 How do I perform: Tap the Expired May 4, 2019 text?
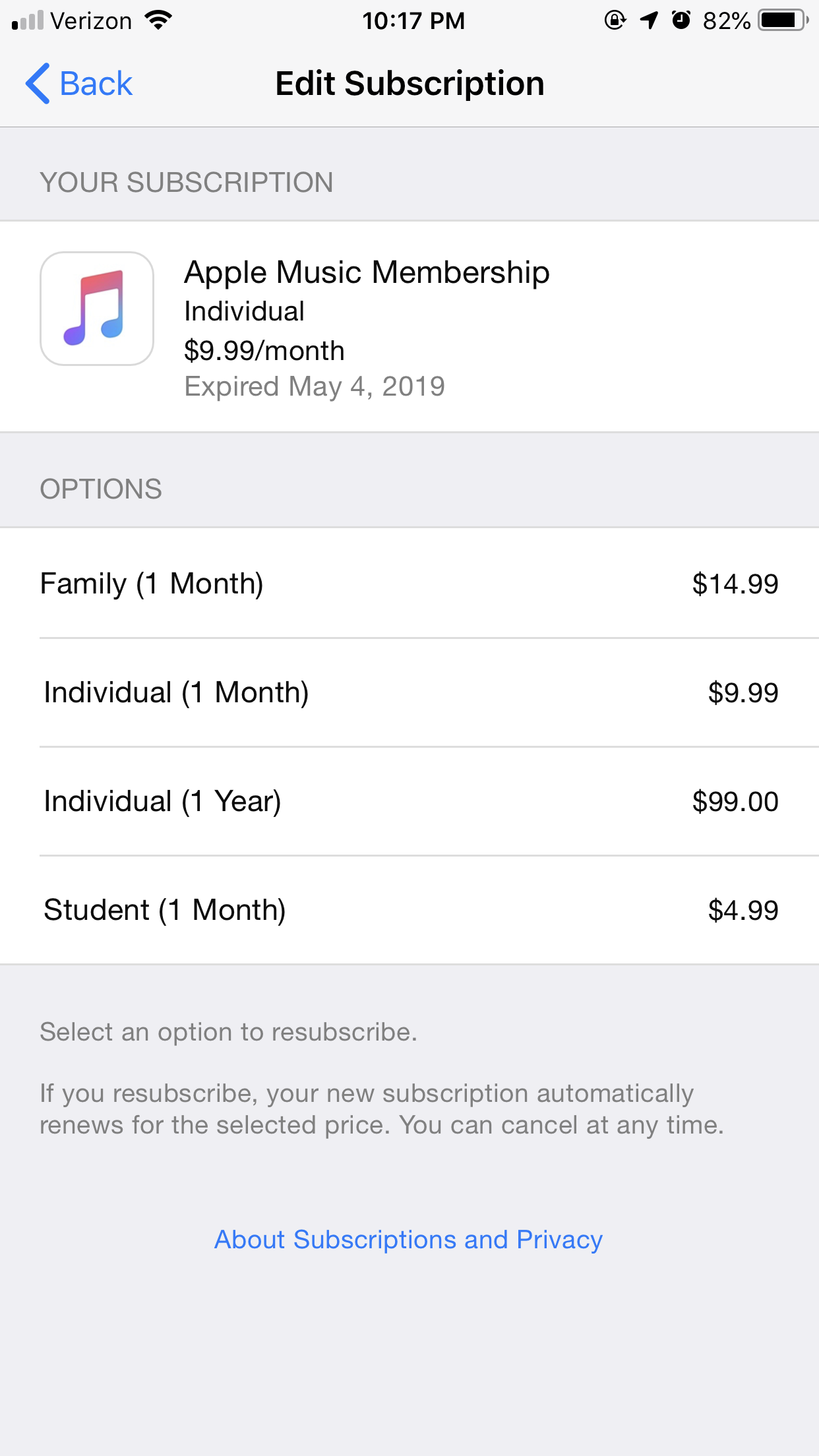pos(315,386)
